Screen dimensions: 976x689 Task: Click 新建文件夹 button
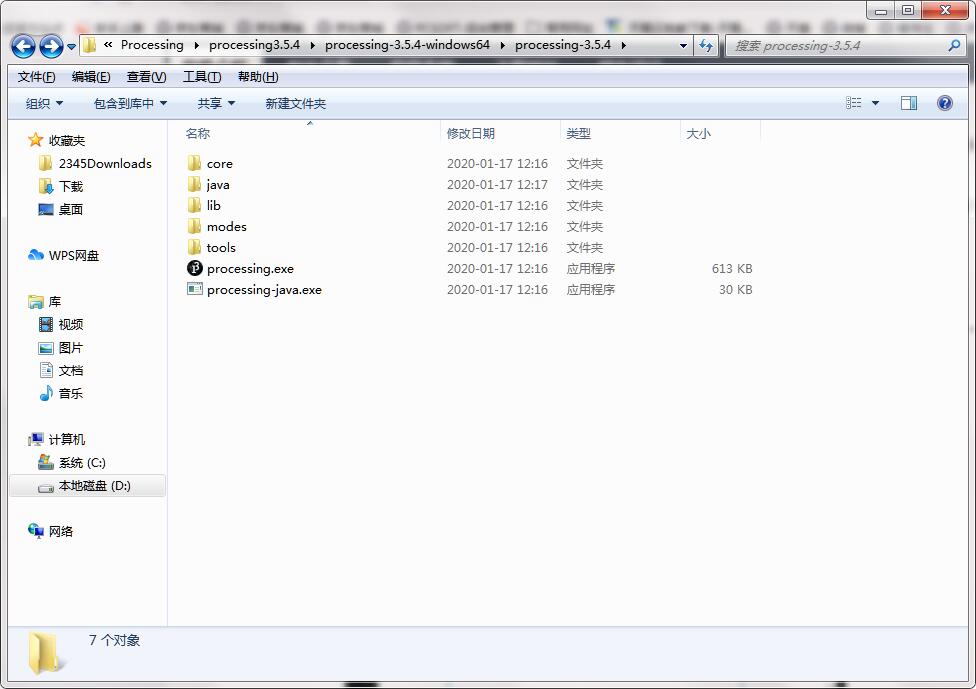pos(296,103)
